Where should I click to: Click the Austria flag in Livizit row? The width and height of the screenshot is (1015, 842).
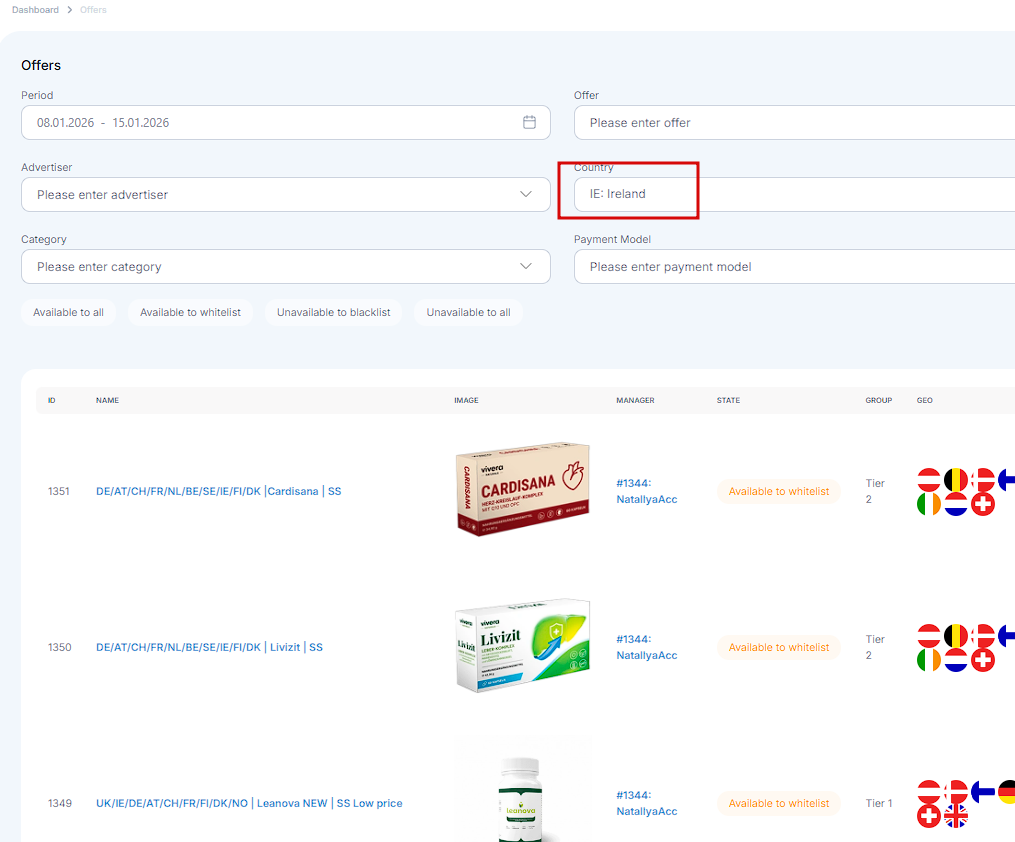tap(929, 636)
